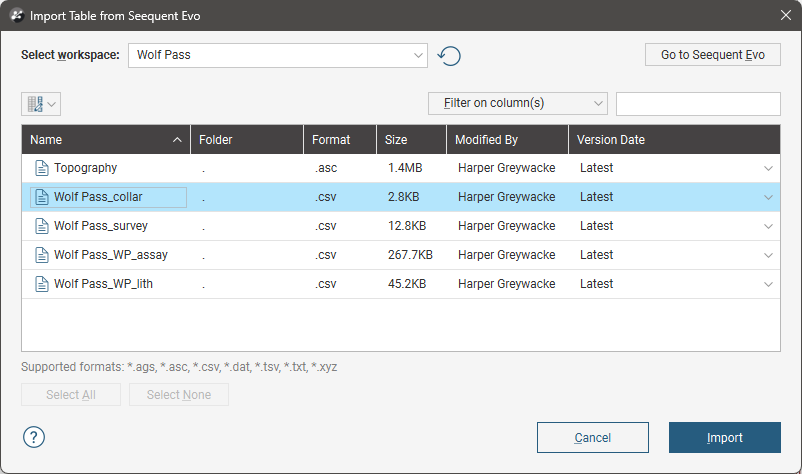Click the Topography file icon
The width and height of the screenshot is (802, 474).
click(x=42, y=168)
